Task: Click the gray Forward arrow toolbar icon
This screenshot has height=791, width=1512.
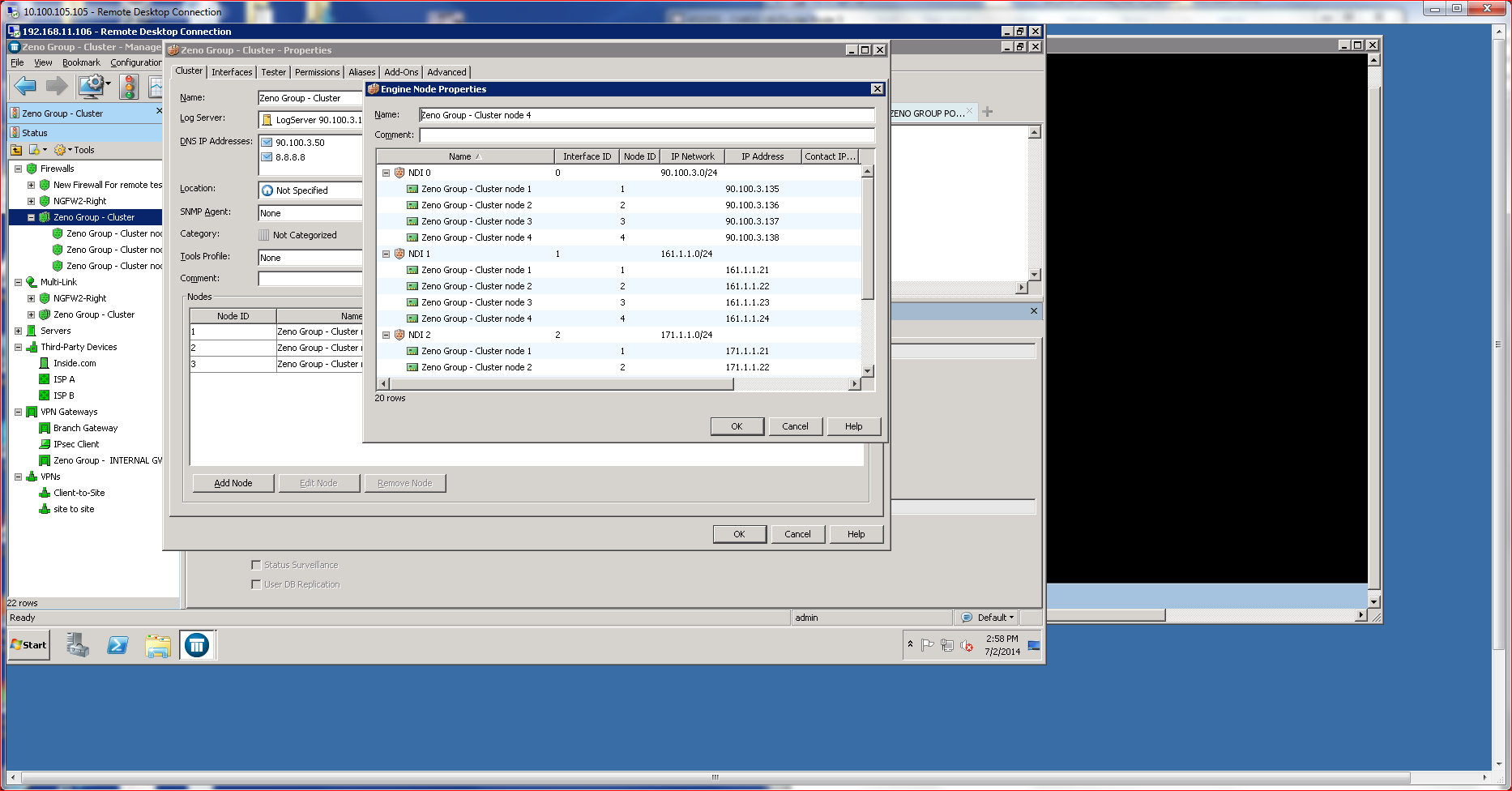Action: coord(57,85)
